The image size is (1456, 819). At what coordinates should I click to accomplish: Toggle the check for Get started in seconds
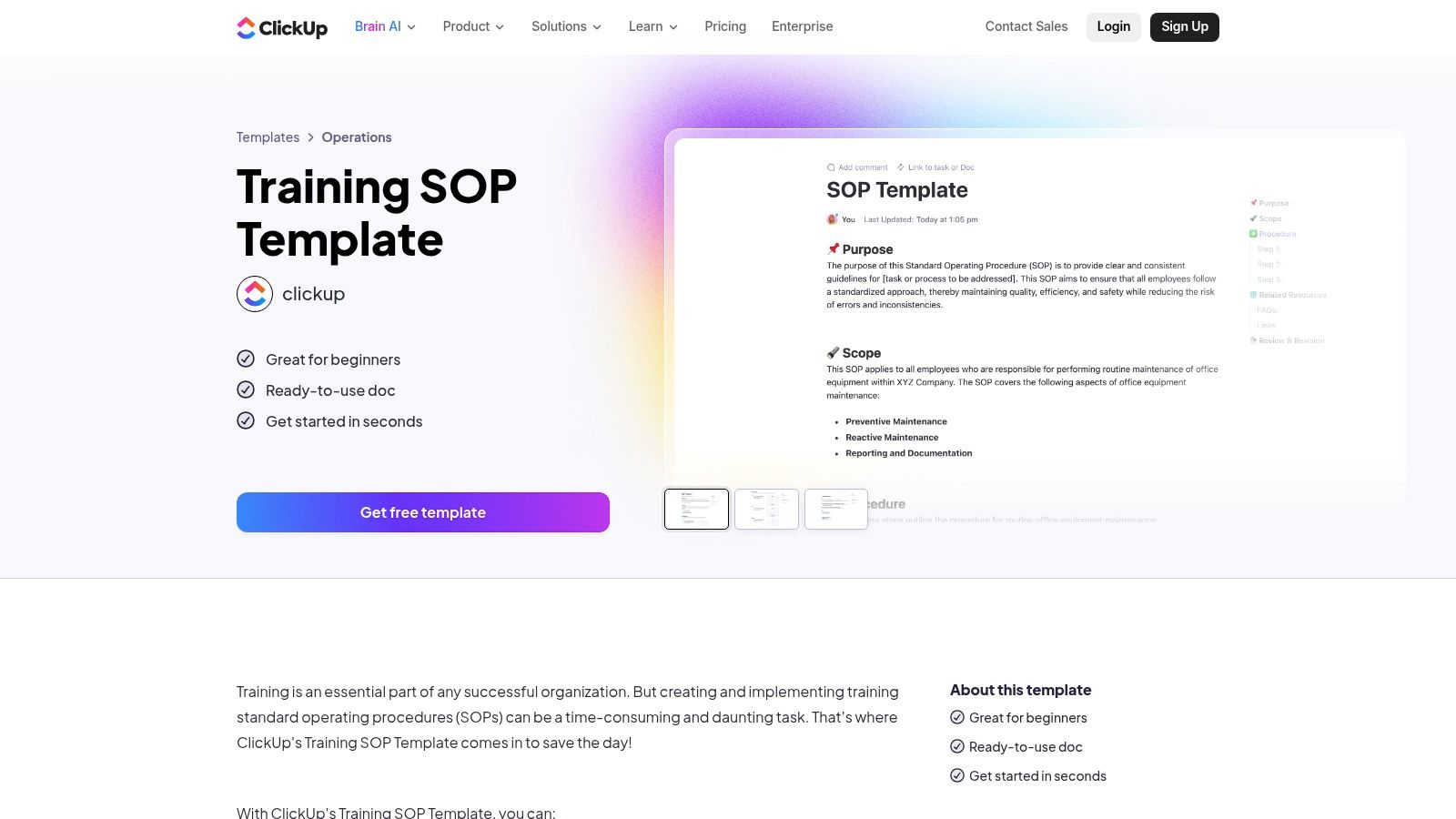pos(246,420)
